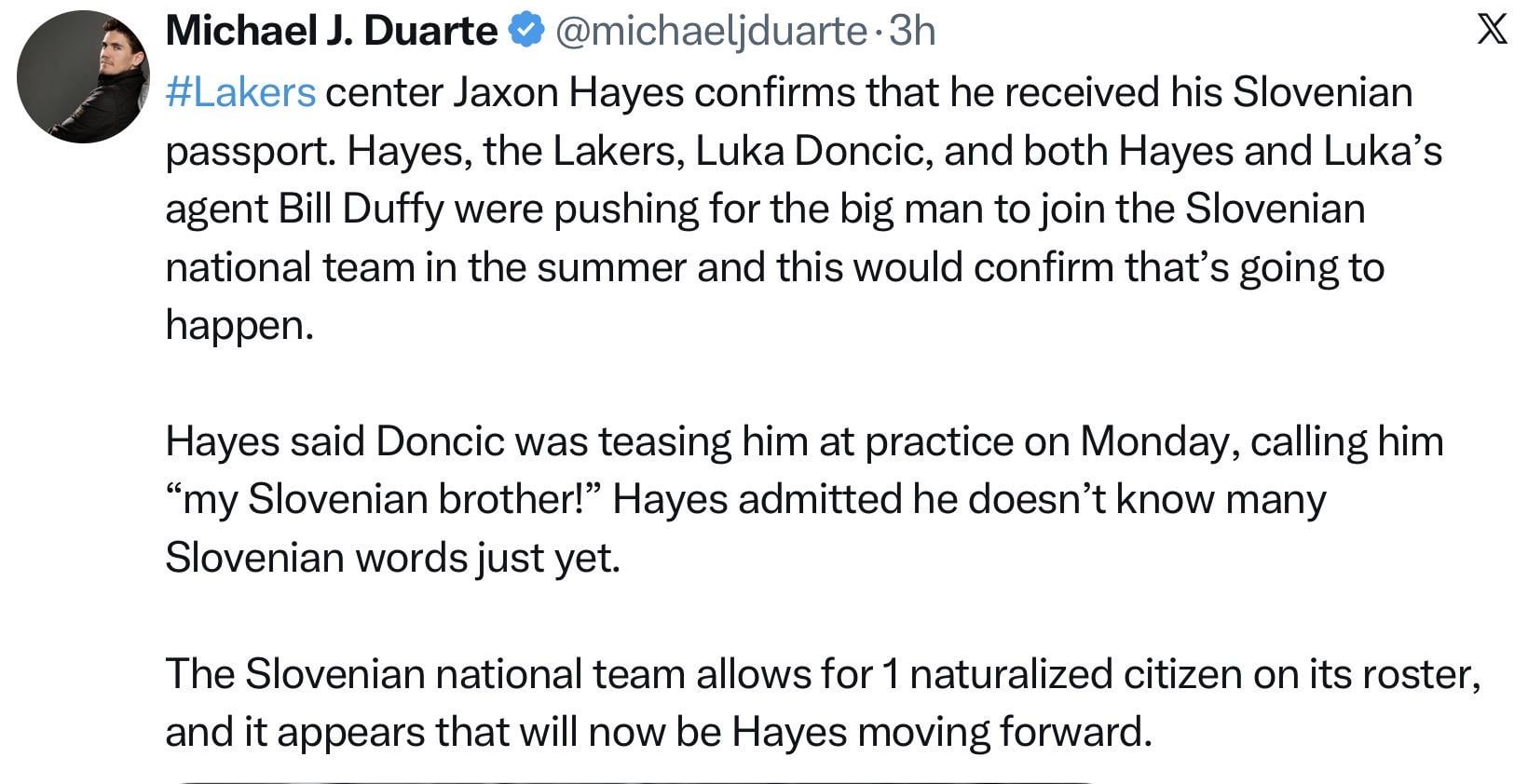The image size is (1528, 784).
Task: Open Michael J. Duarte's profile picture
Action: click(x=84, y=78)
